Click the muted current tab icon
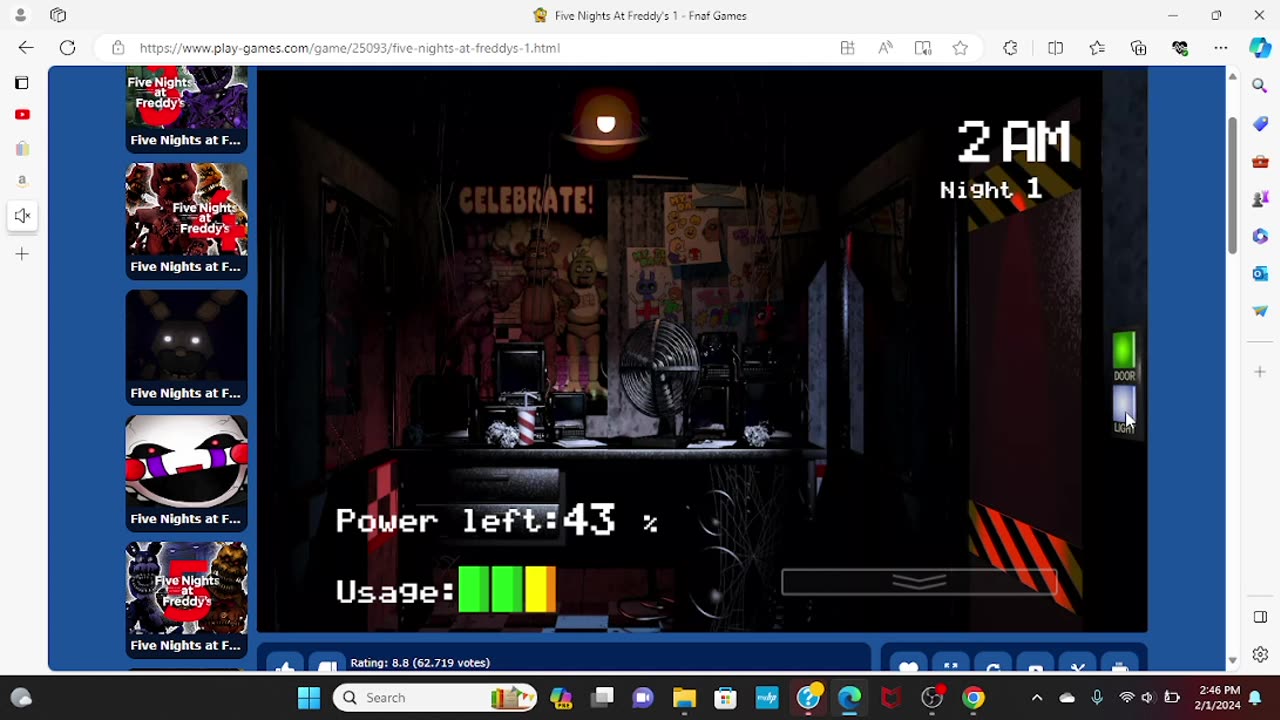This screenshot has width=1280, height=720. 22,215
